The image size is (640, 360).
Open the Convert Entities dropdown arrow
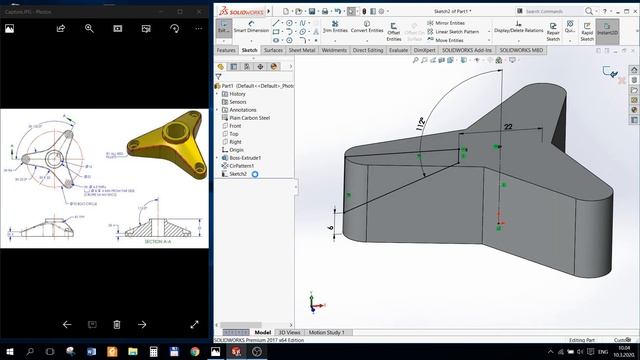tap(367, 41)
